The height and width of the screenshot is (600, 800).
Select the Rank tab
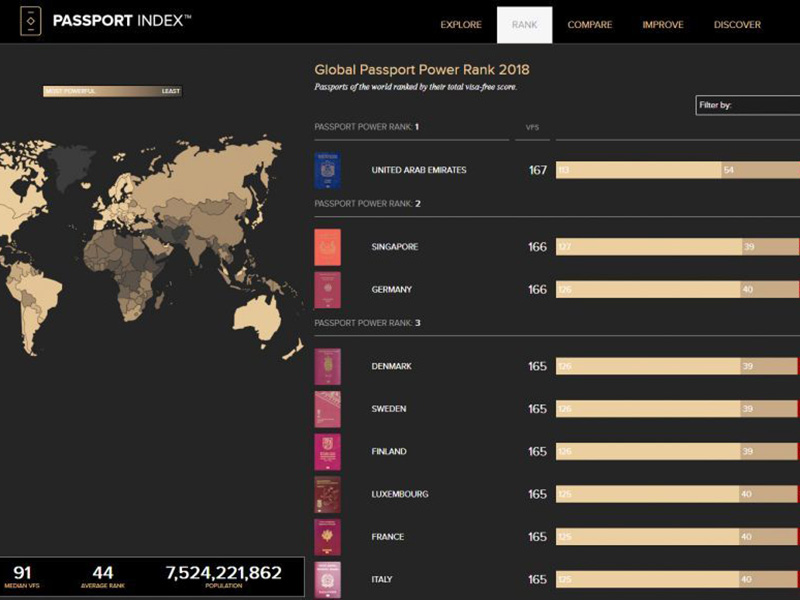(x=524, y=24)
